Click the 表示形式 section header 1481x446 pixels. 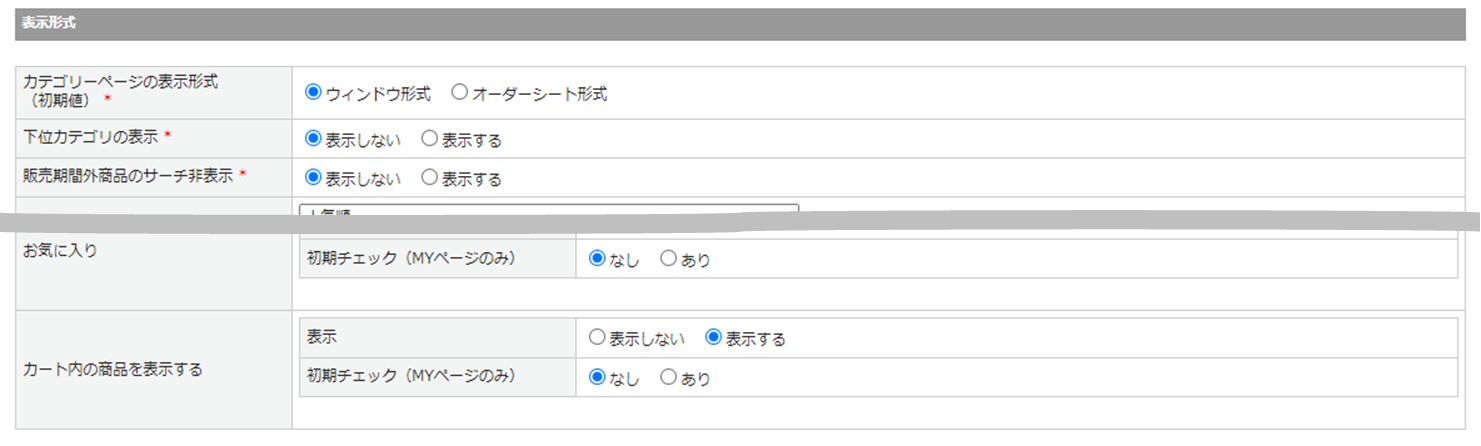(48, 23)
